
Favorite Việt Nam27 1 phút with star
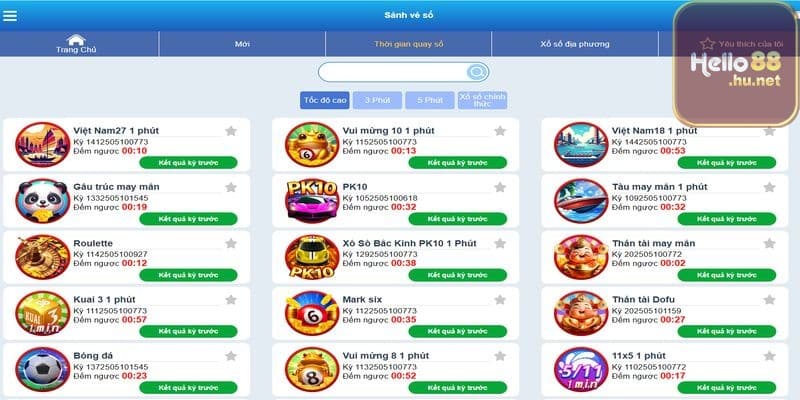pos(231,131)
